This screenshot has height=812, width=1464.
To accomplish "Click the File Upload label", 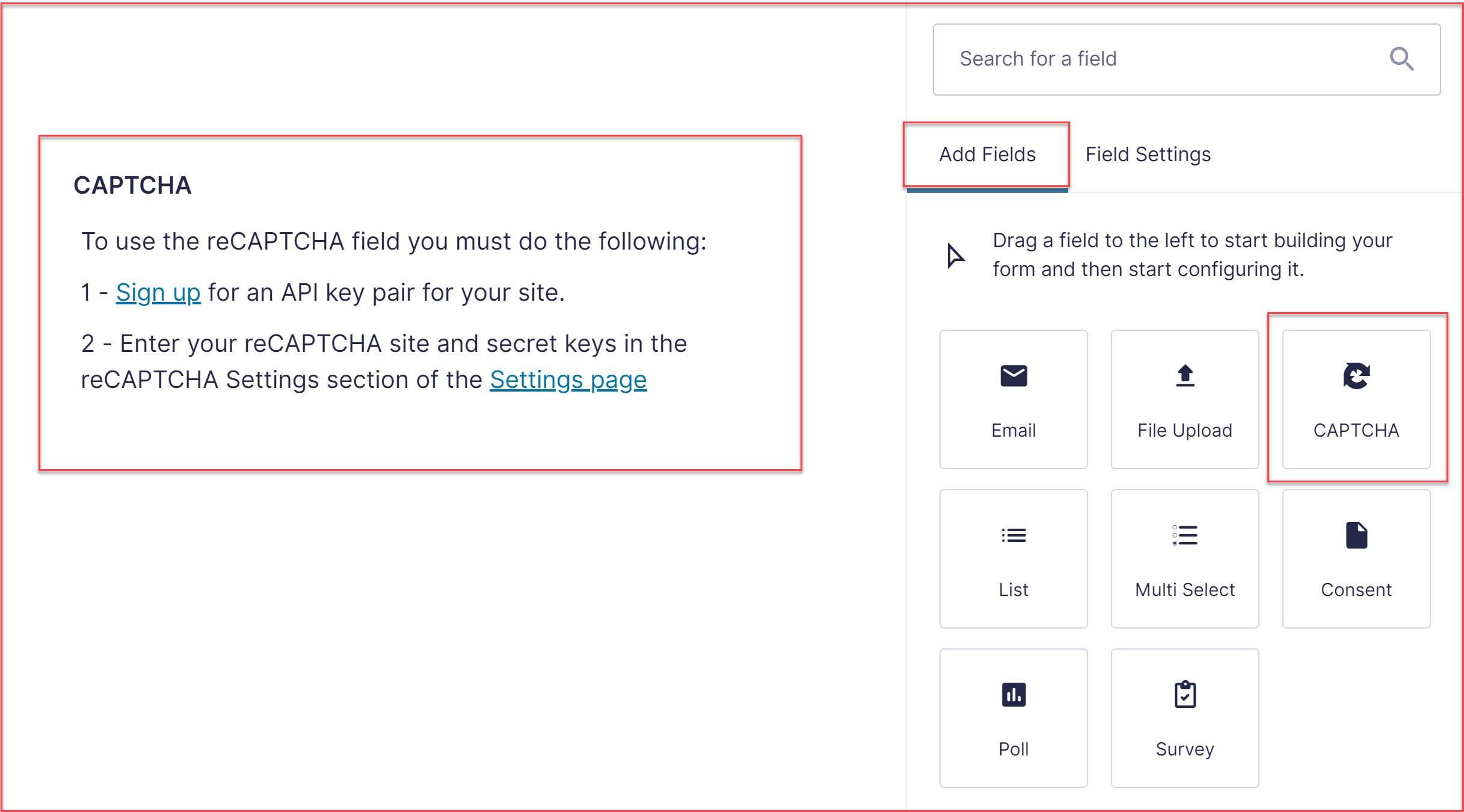I will coord(1185,431).
